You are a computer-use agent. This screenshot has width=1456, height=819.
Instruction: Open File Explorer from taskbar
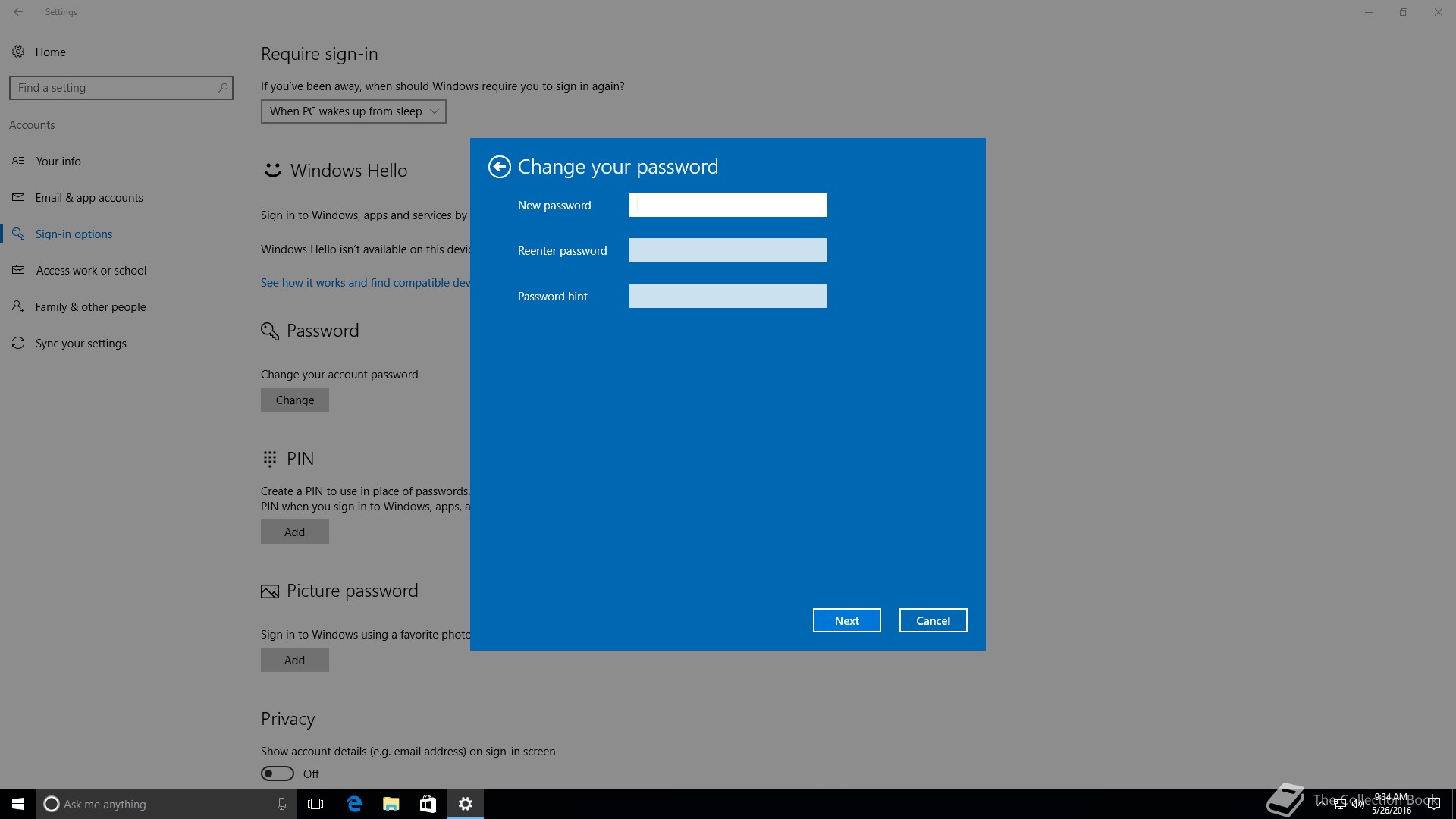pyautogui.click(x=391, y=804)
